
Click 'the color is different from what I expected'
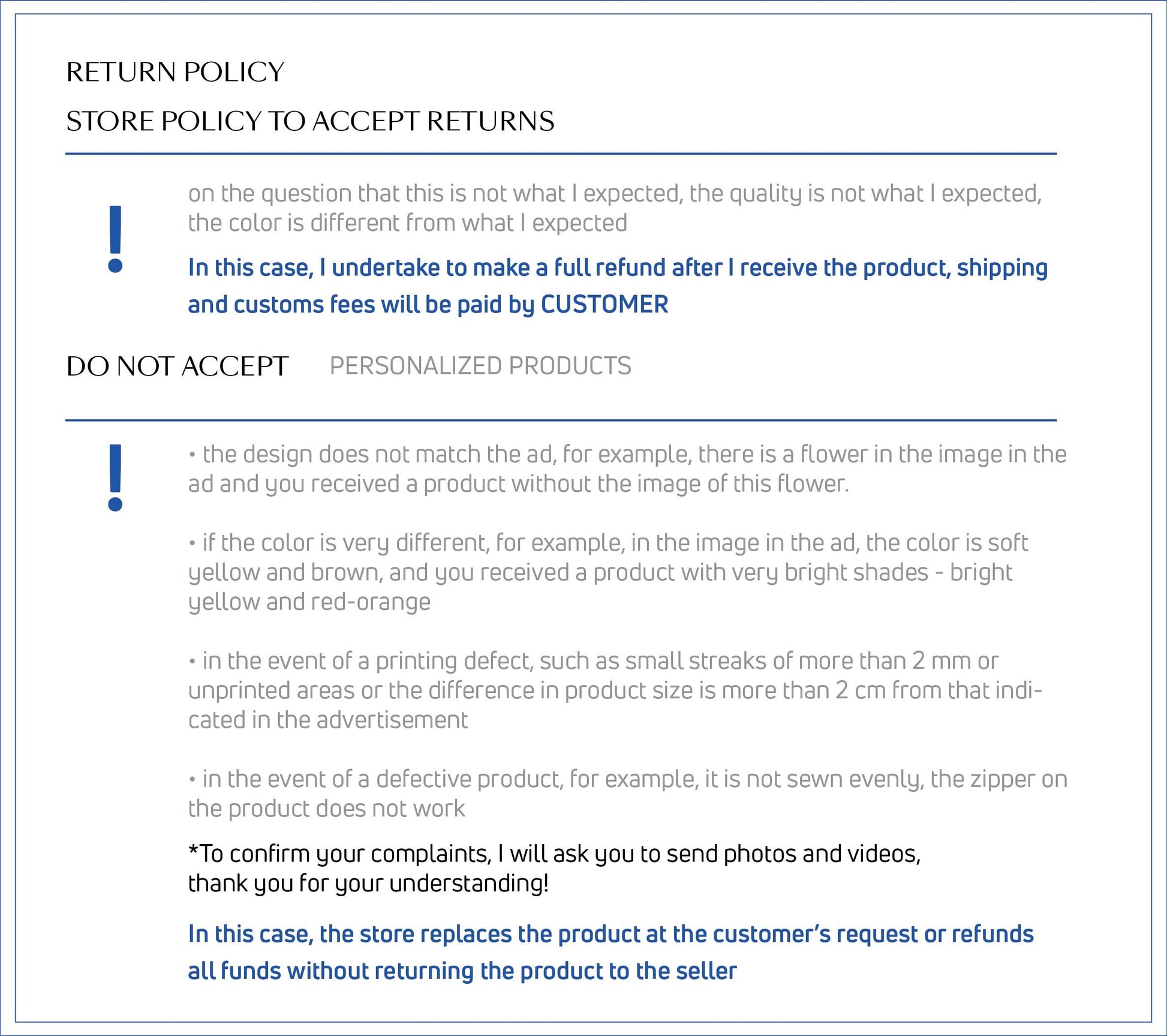[408, 223]
